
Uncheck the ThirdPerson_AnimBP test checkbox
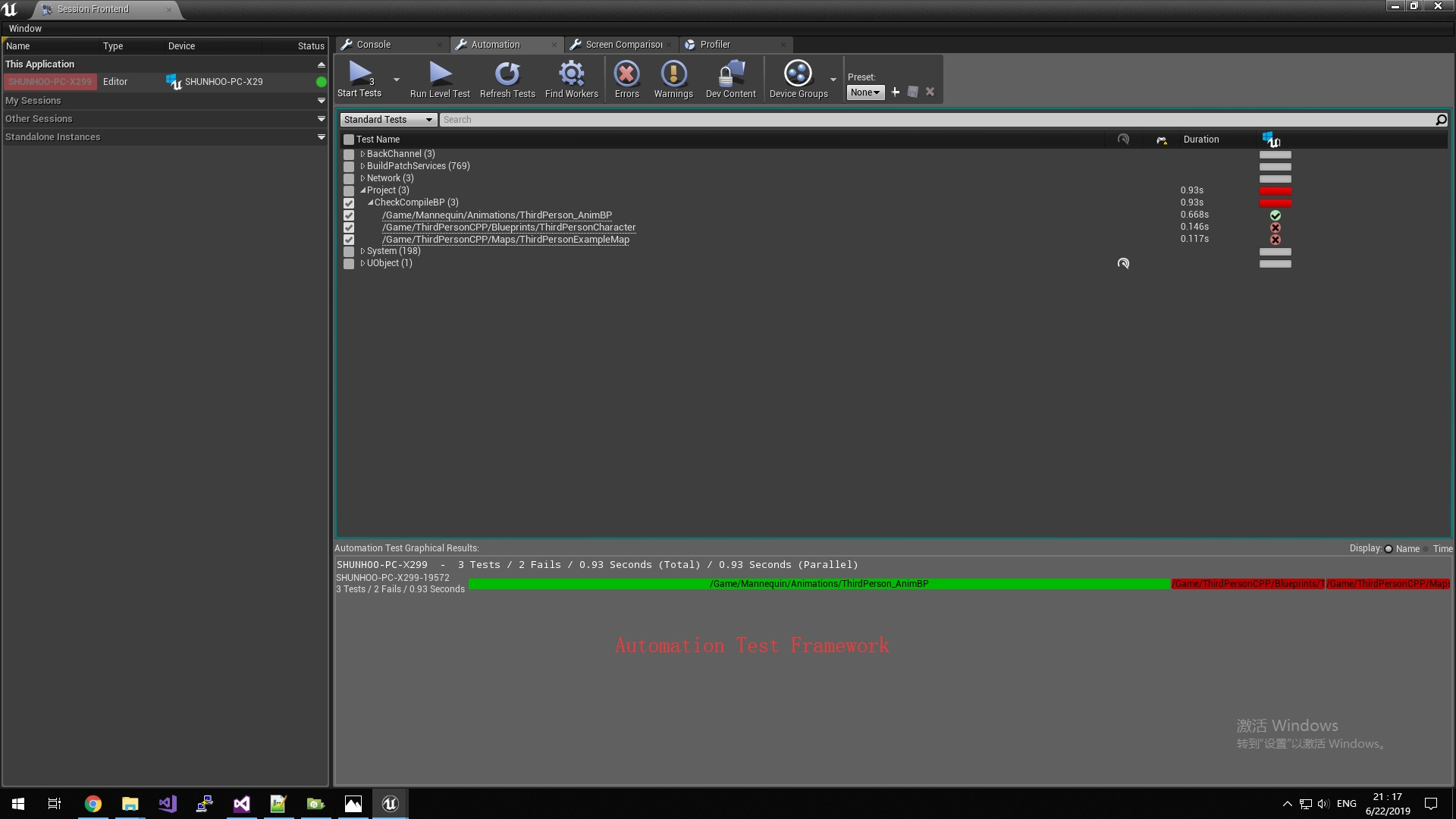point(349,215)
